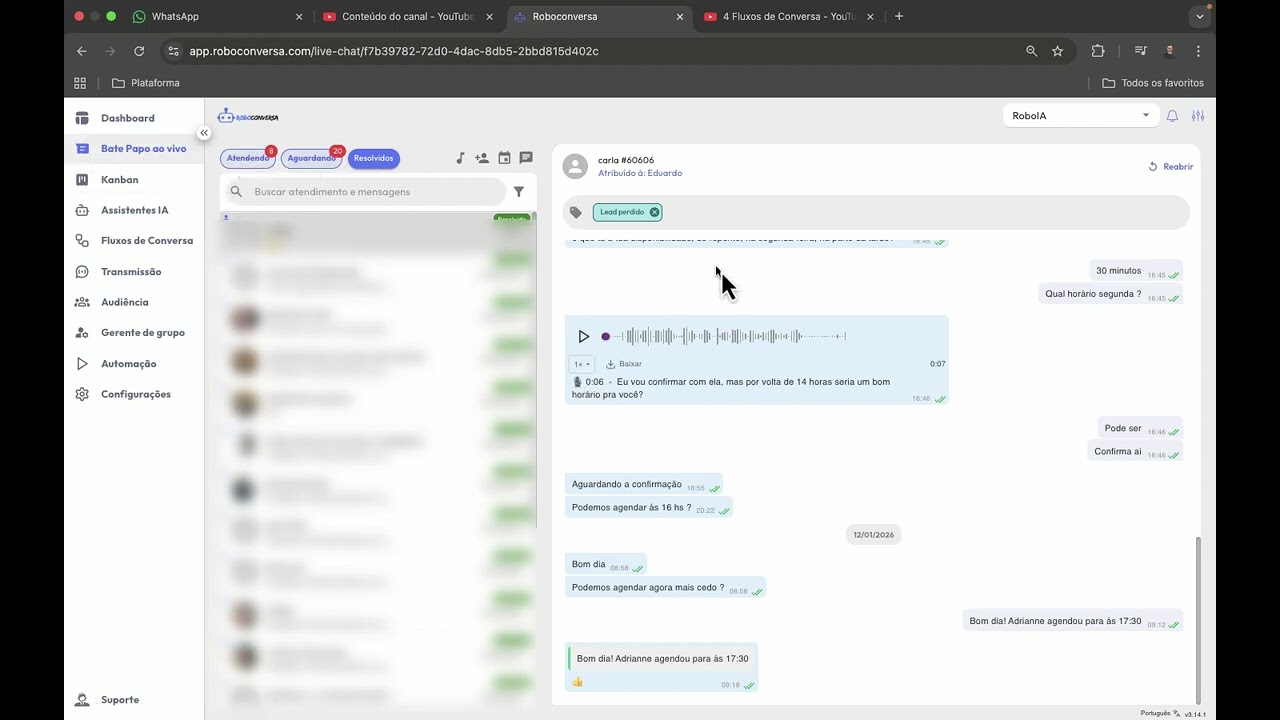Open the settings sliders icon
The image size is (1280, 720).
[1198, 116]
